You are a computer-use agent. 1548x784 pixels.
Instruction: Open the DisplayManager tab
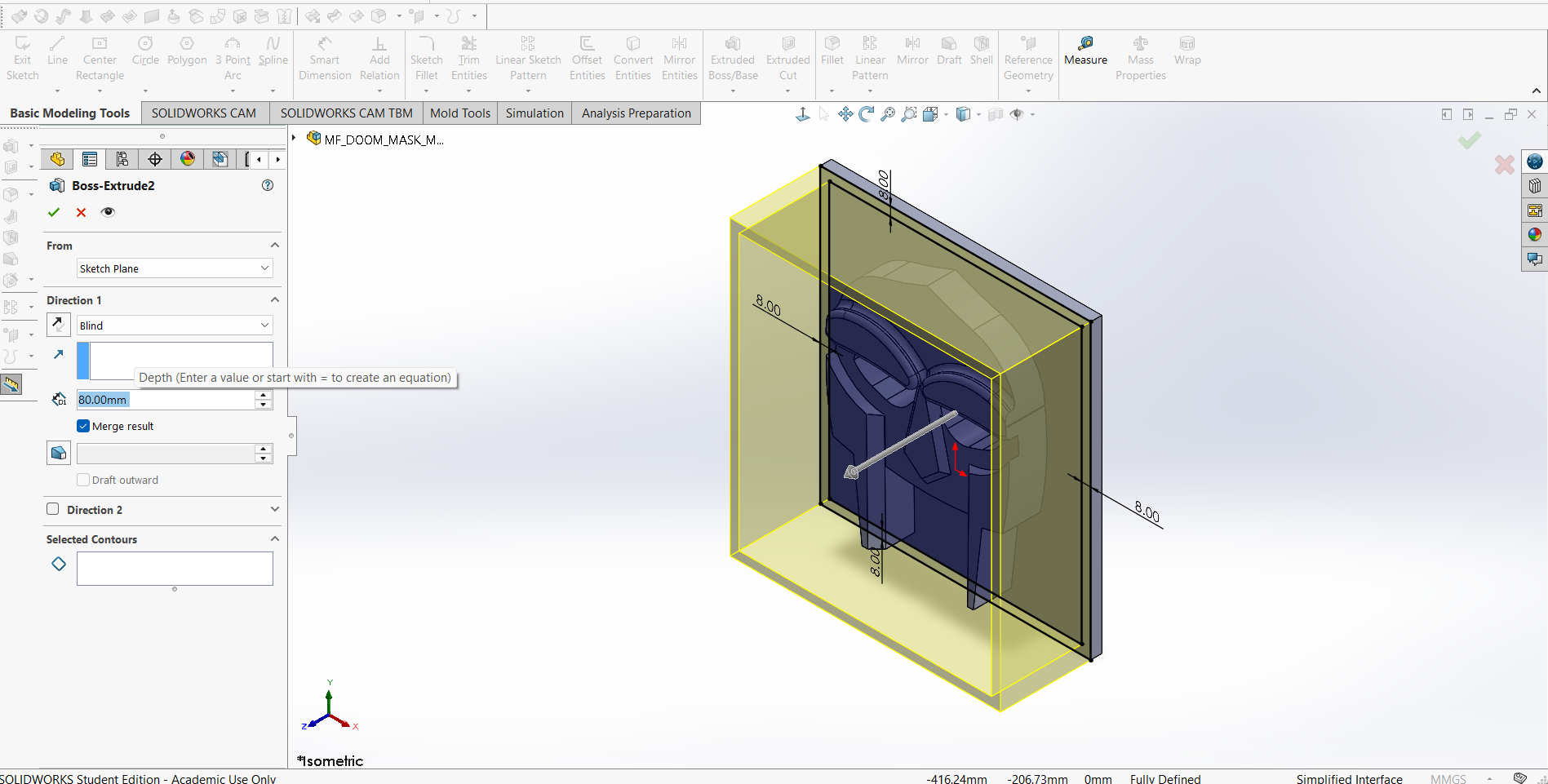(x=188, y=159)
